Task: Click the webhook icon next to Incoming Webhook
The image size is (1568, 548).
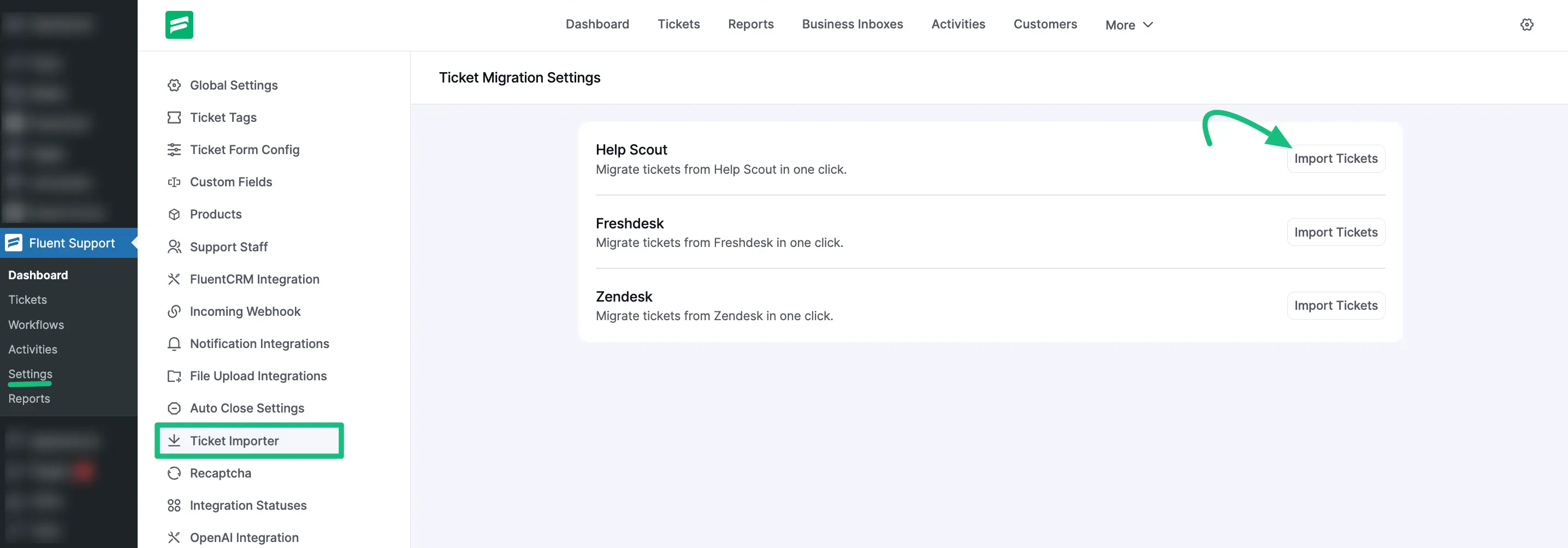Action: tap(175, 311)
